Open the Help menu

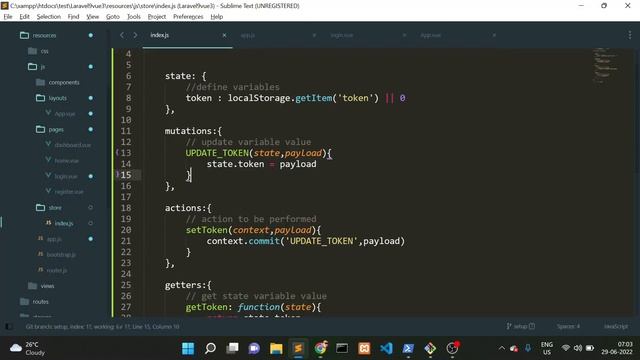point(217,17)
